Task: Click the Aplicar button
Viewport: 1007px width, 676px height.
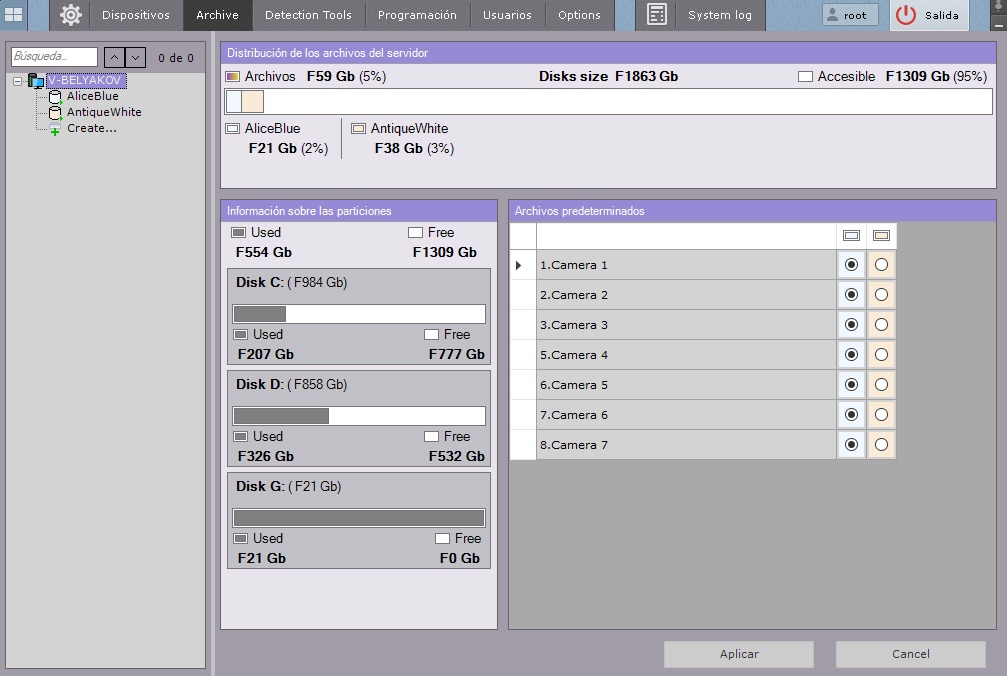Action: 739,654
